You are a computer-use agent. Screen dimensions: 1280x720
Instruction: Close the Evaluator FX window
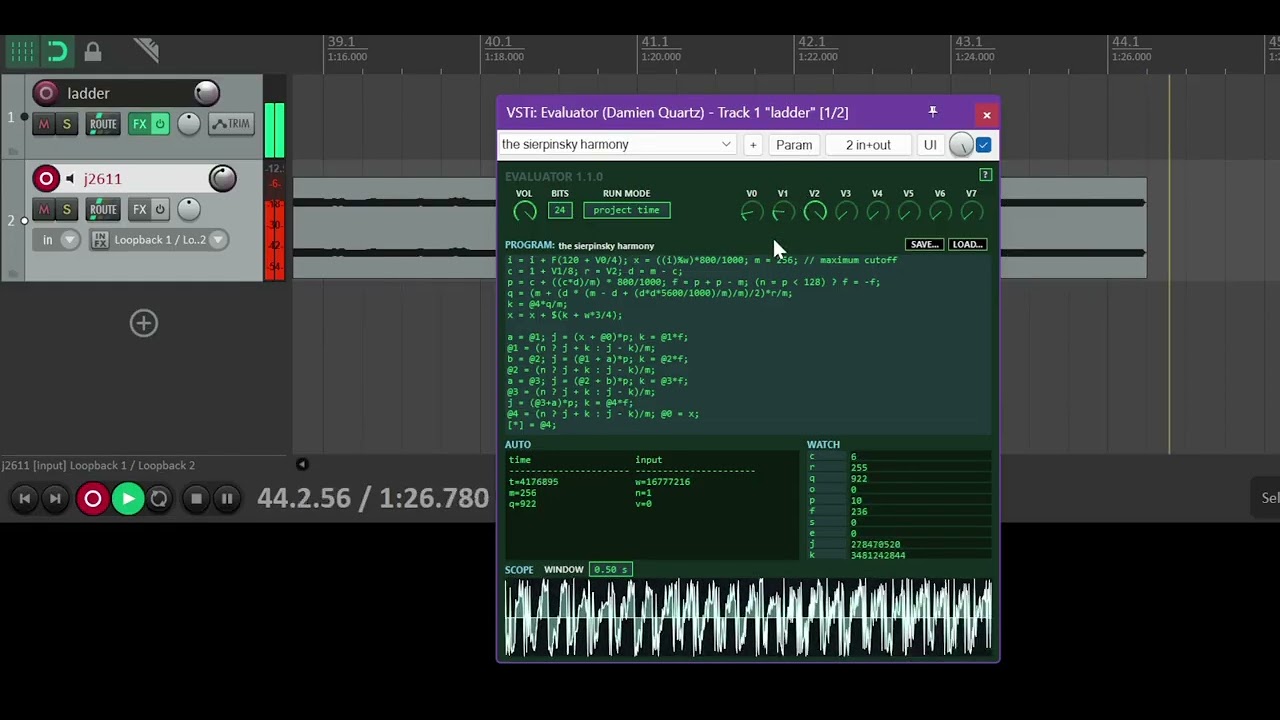pos(987,115)
